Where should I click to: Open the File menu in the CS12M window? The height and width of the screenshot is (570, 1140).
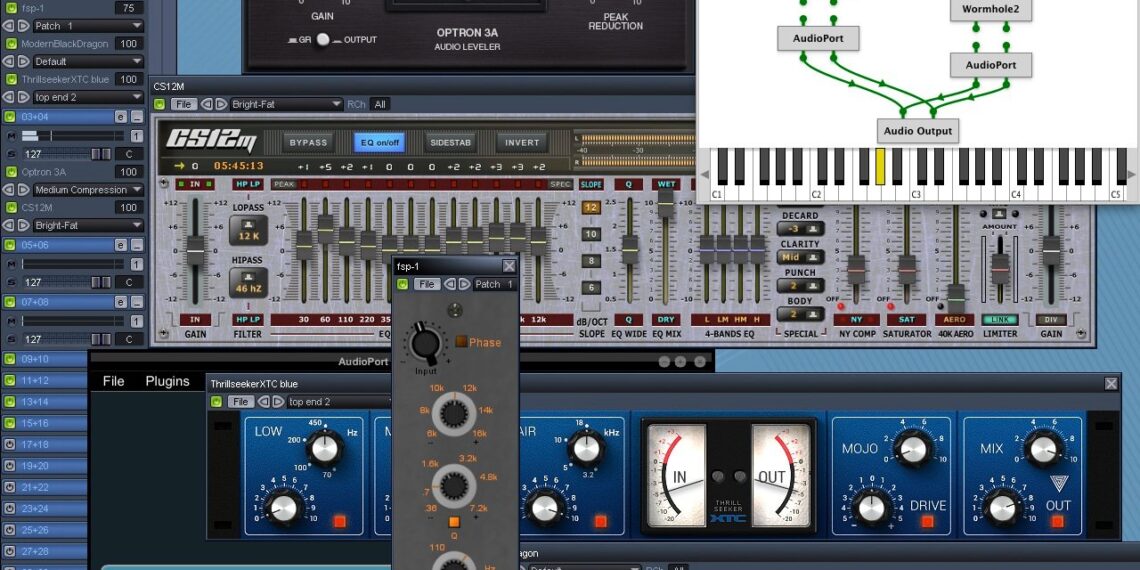[183, 104]
